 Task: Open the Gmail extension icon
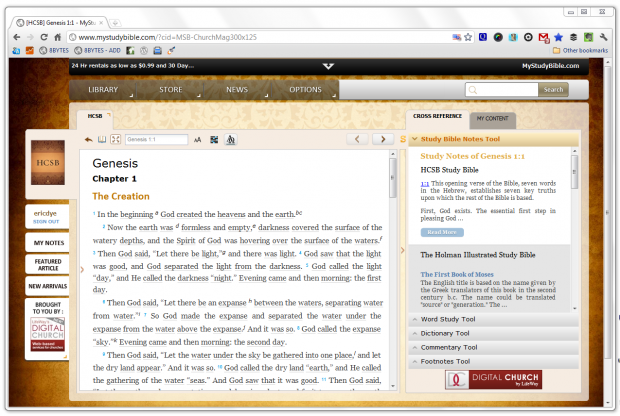(544, 38)
